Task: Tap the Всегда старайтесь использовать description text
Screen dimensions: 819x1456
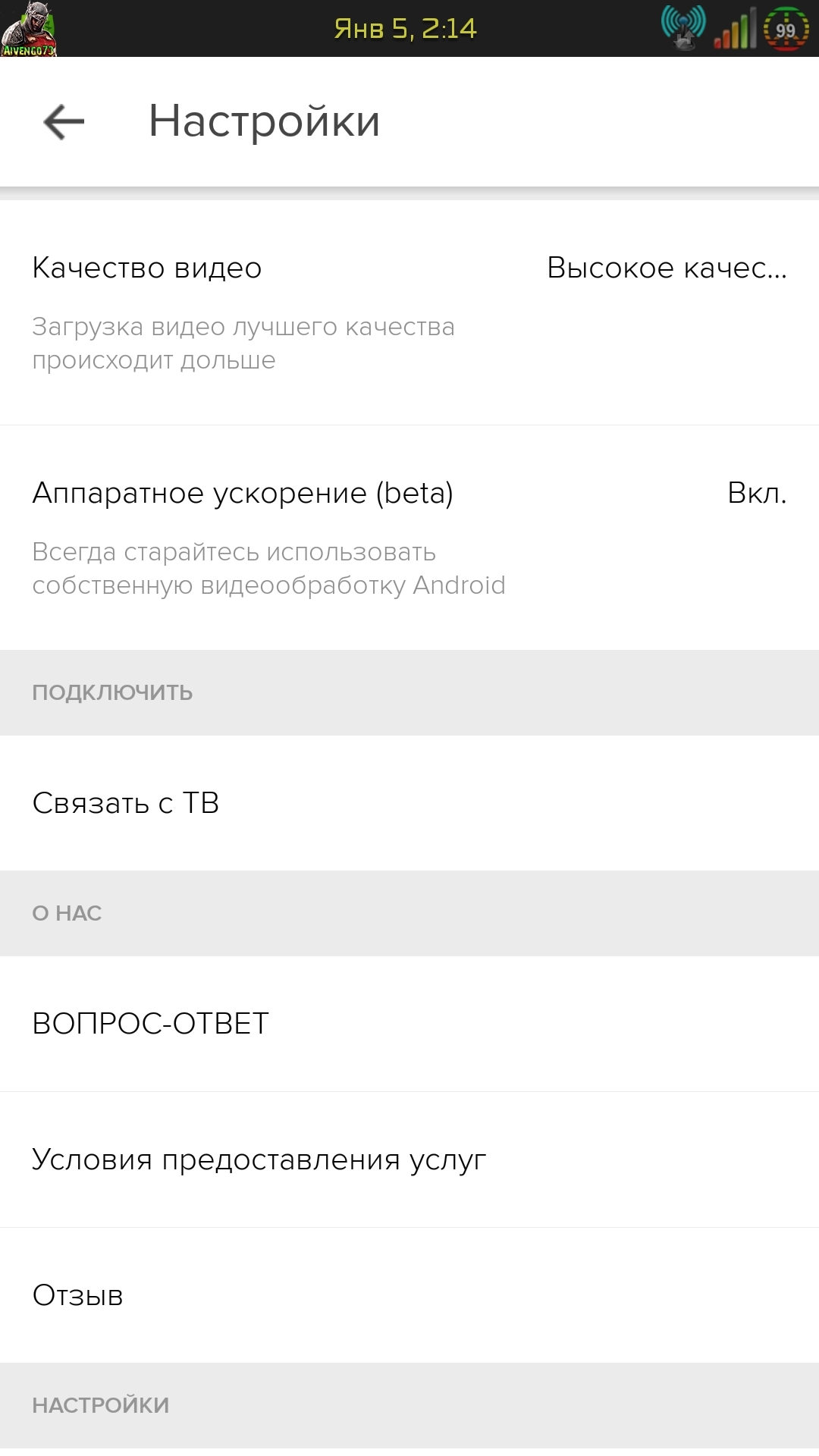Action: pos(268,569)
